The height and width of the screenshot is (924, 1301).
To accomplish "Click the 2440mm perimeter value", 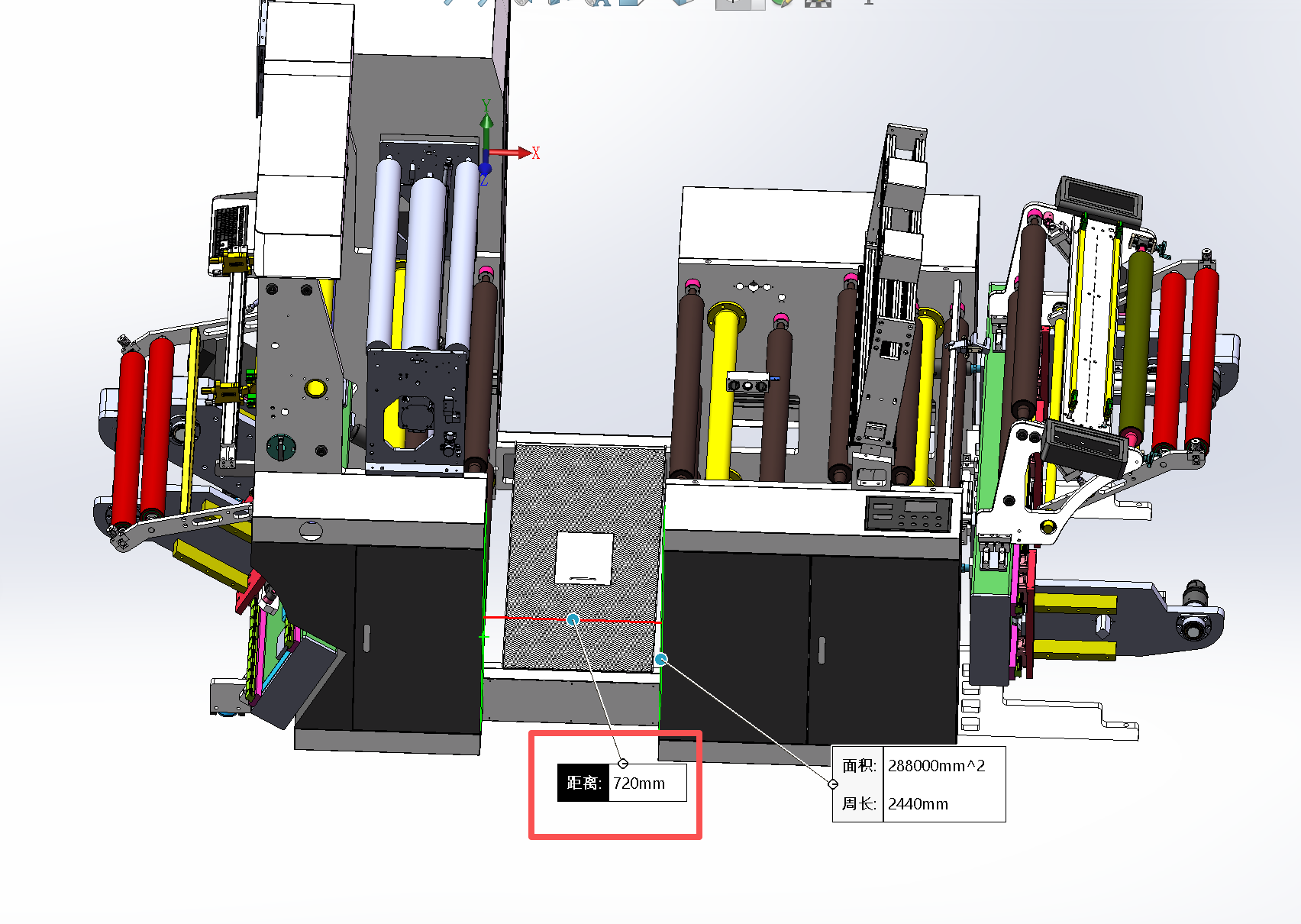I will [918, 804].
